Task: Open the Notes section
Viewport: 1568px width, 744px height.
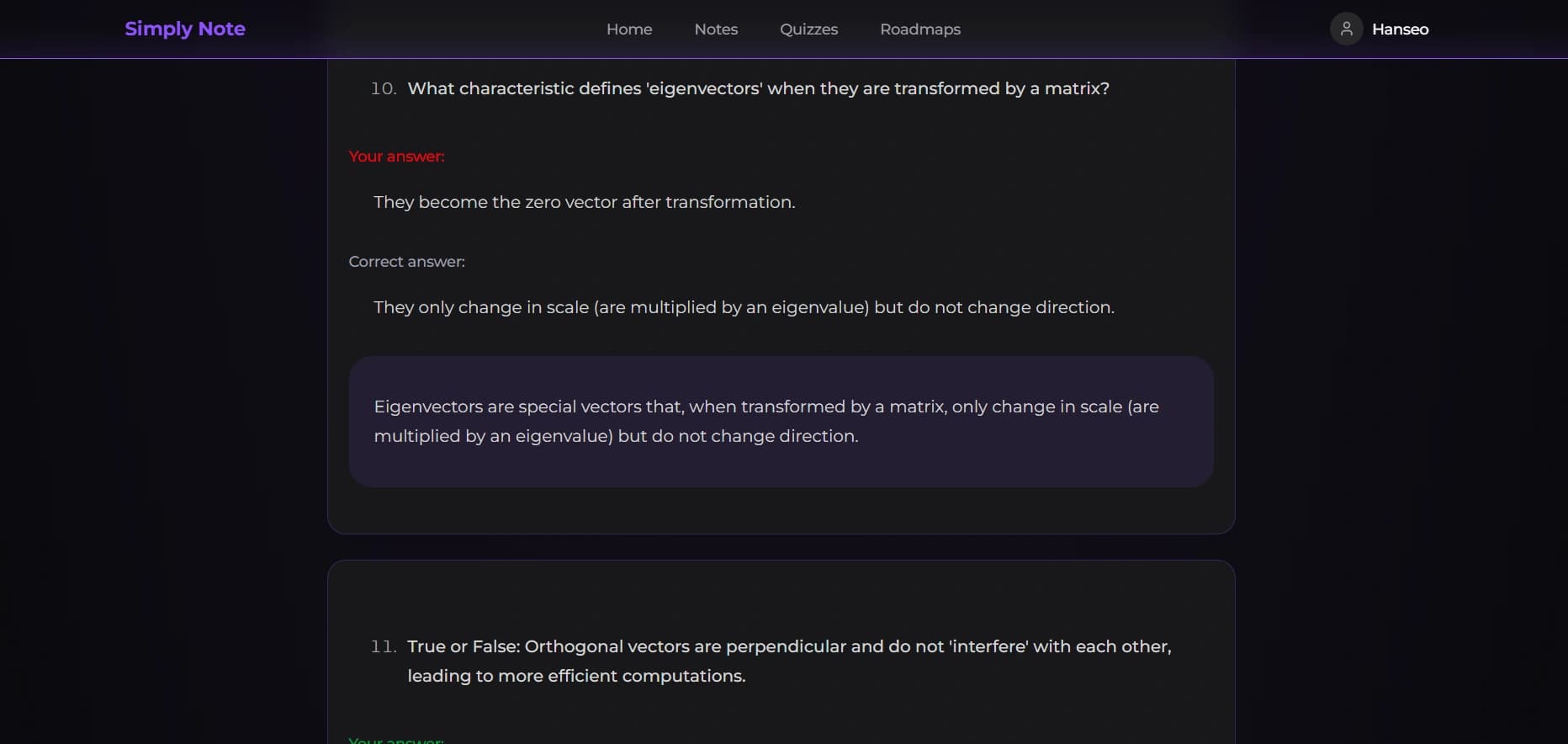Action: [x=716, y=29]
